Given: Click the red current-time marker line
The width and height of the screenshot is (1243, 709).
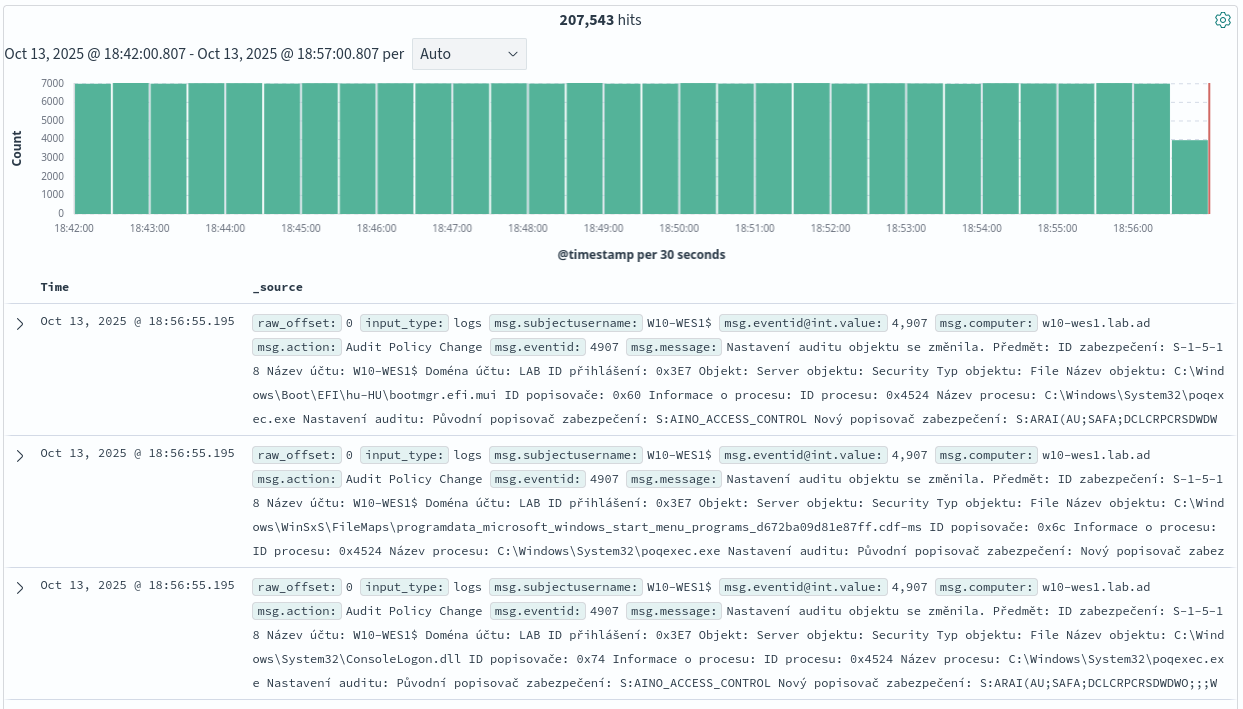Looking at the screenshot, I should (x=1209, y=148).
